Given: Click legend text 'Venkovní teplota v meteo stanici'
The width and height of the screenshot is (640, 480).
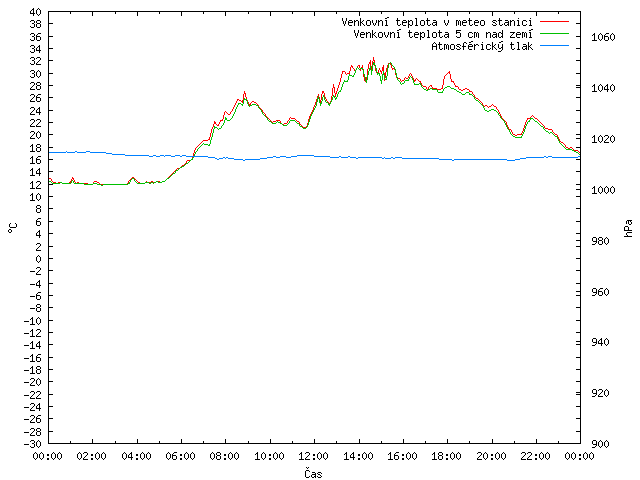Looking at the screenshot, I should point(437,22).
